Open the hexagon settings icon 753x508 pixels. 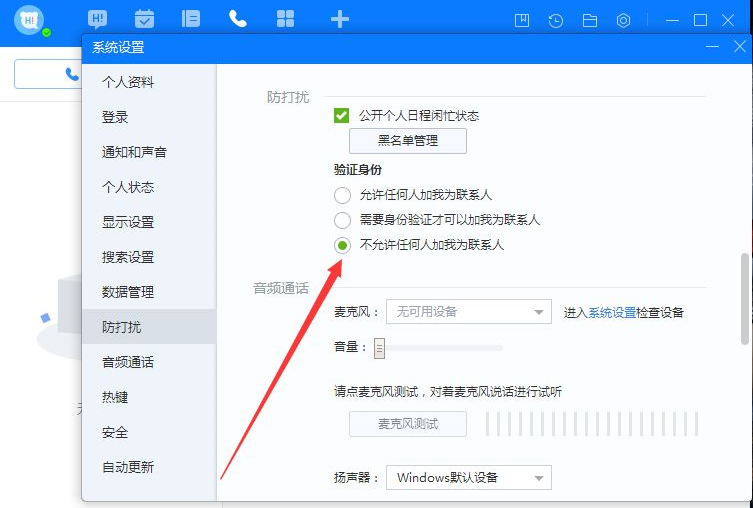623,20
